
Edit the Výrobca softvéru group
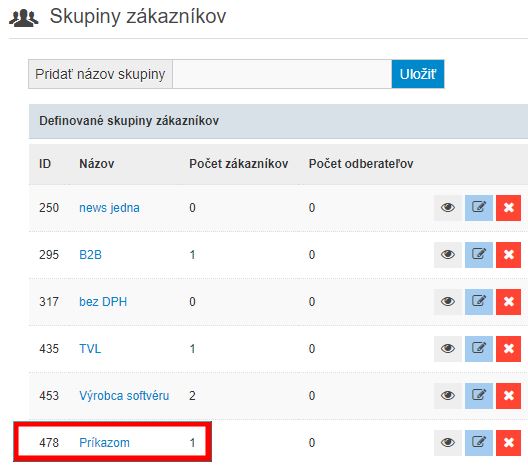[x=478, y=396]
